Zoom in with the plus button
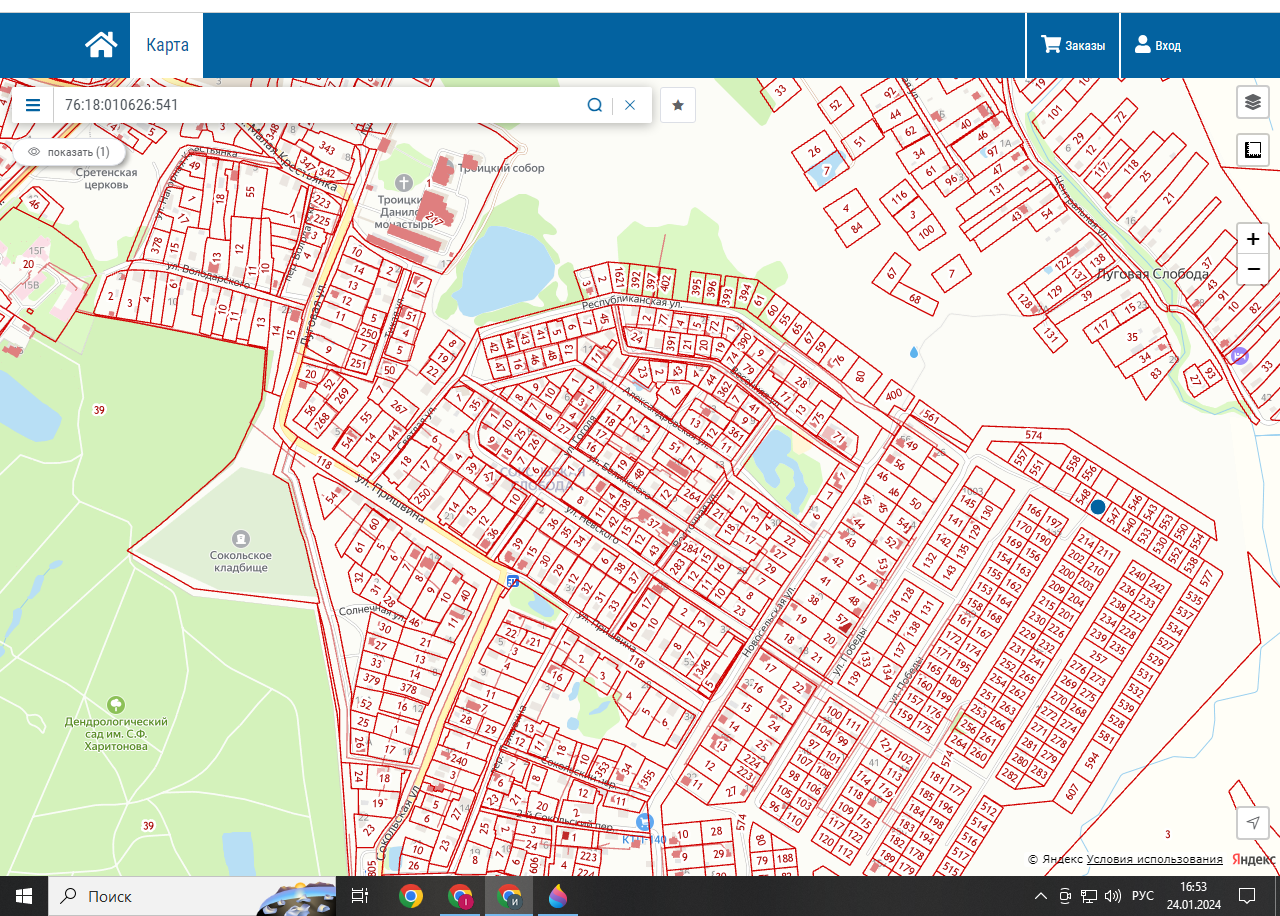This screenshot has width=1280, height=916. click(1252, 240)
